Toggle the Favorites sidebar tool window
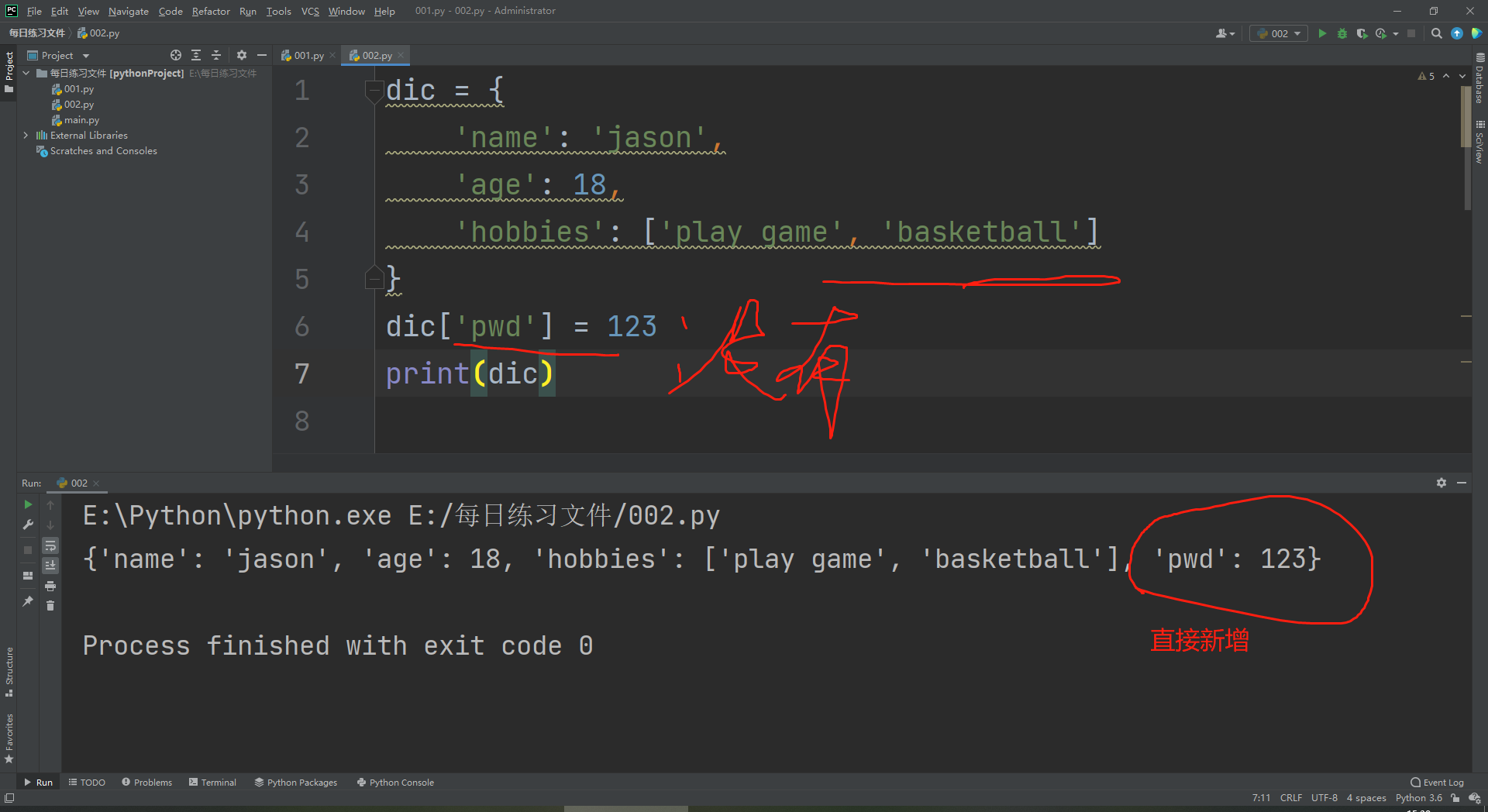 (x=9, y=738)
